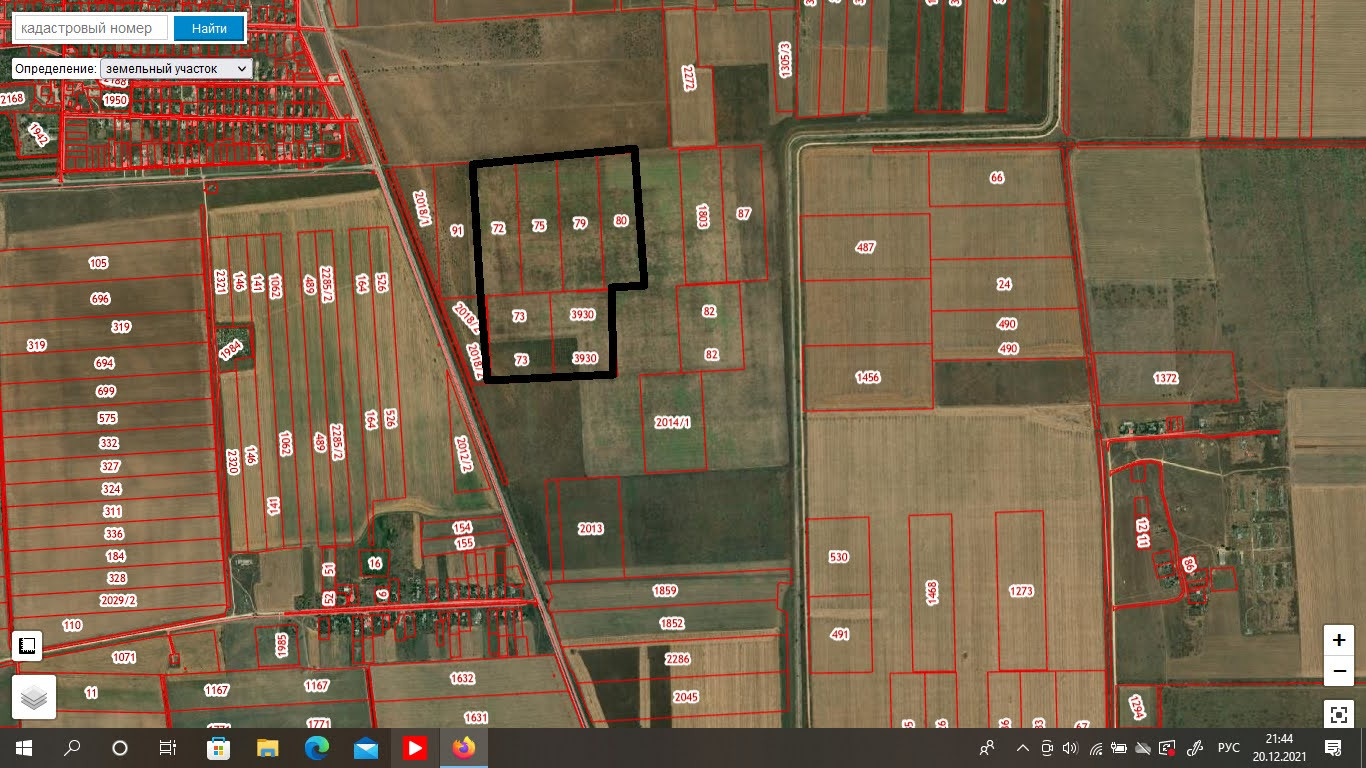This screenshot has width=1366, height=768.
Task: Open Windows taskbar search
Action: (x=72, y=748)
